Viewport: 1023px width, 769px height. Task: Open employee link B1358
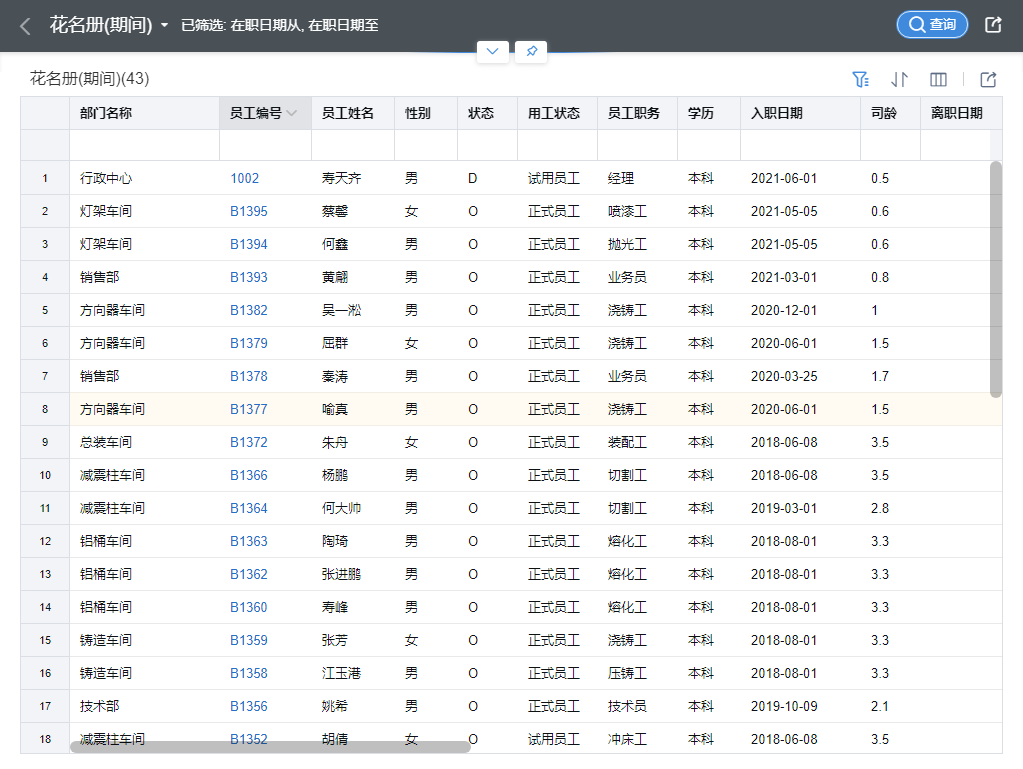pyautogui.click(x=249, y=673)
